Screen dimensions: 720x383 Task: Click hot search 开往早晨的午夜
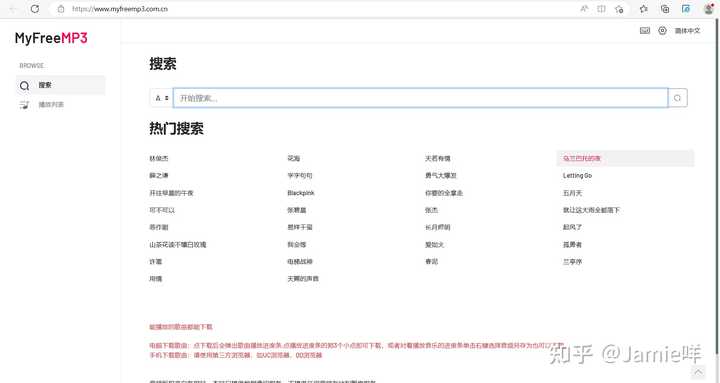pyautogui.click(x=171, y=193)
